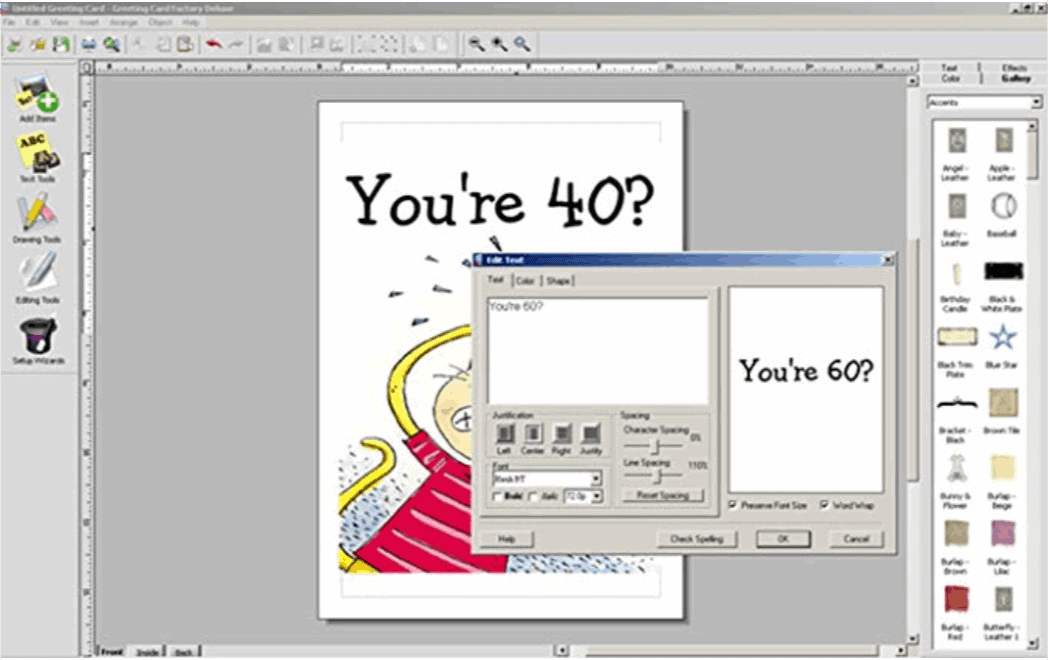1048x660 pixels.
Task: Click the Print Preview magnifier icon
Action: [112, 44]
